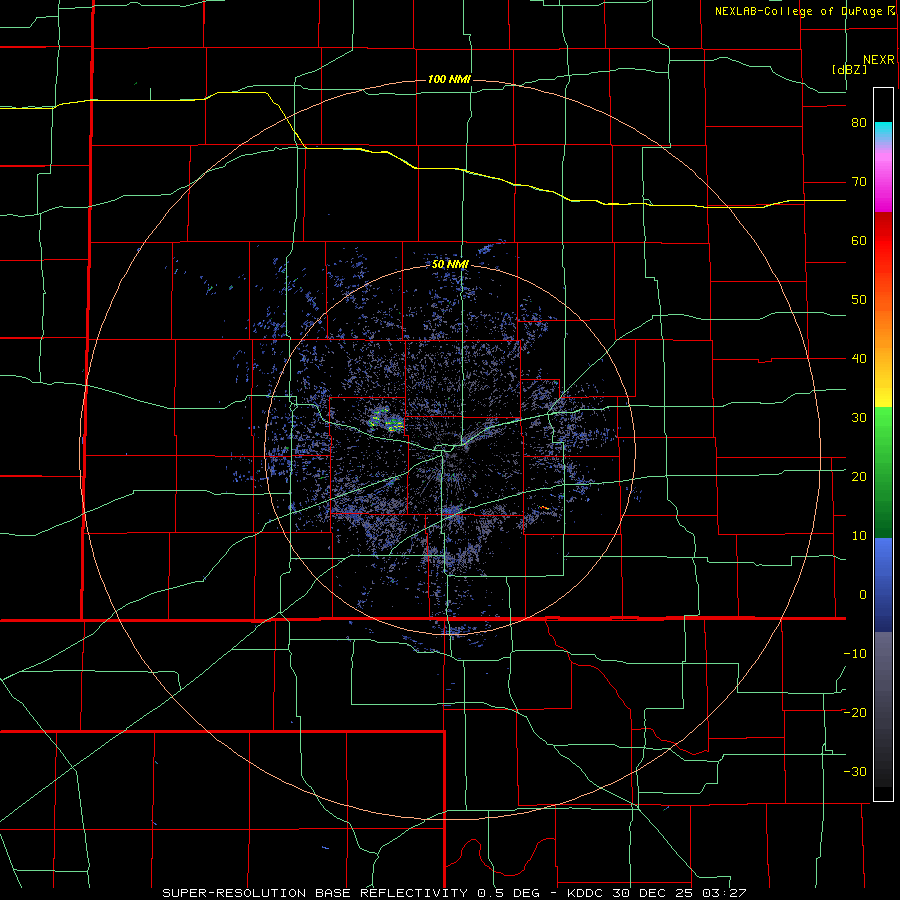Click the green-yellow echo cluster northwest of radar

point(387,421)
